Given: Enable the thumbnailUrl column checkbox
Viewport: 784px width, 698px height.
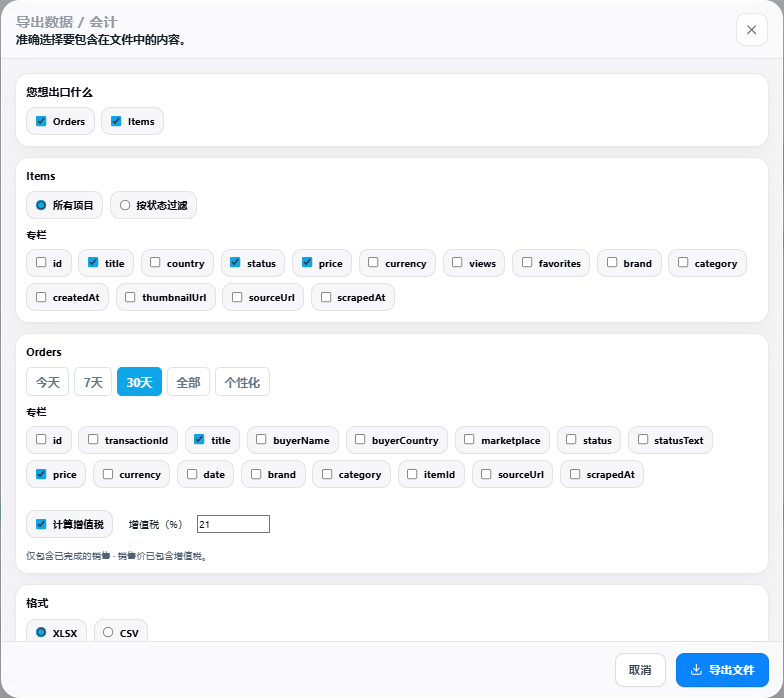Looking at the screenshot, I should pos(130,297).
